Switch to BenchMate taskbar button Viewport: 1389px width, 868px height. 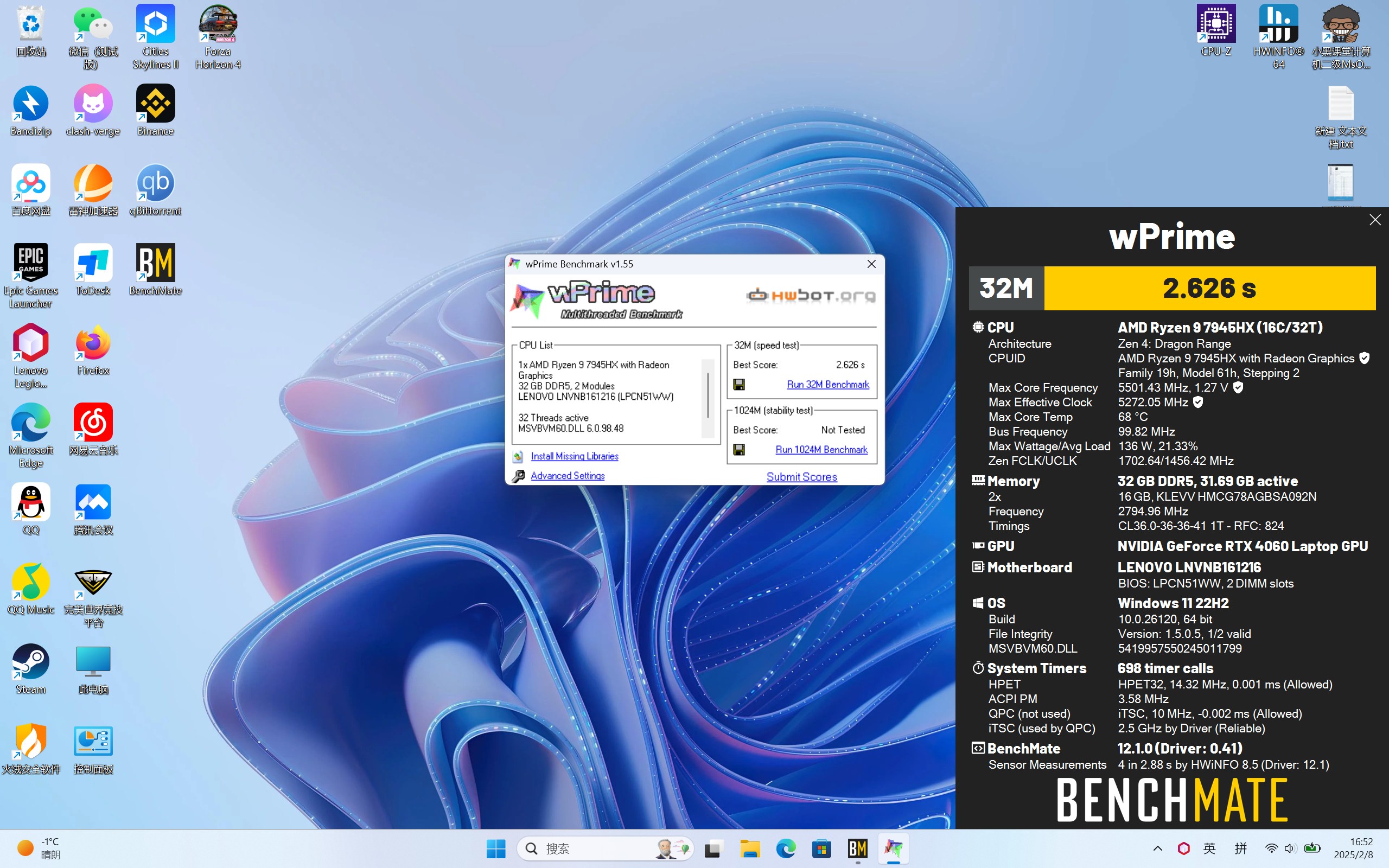(x=857, y=848)
